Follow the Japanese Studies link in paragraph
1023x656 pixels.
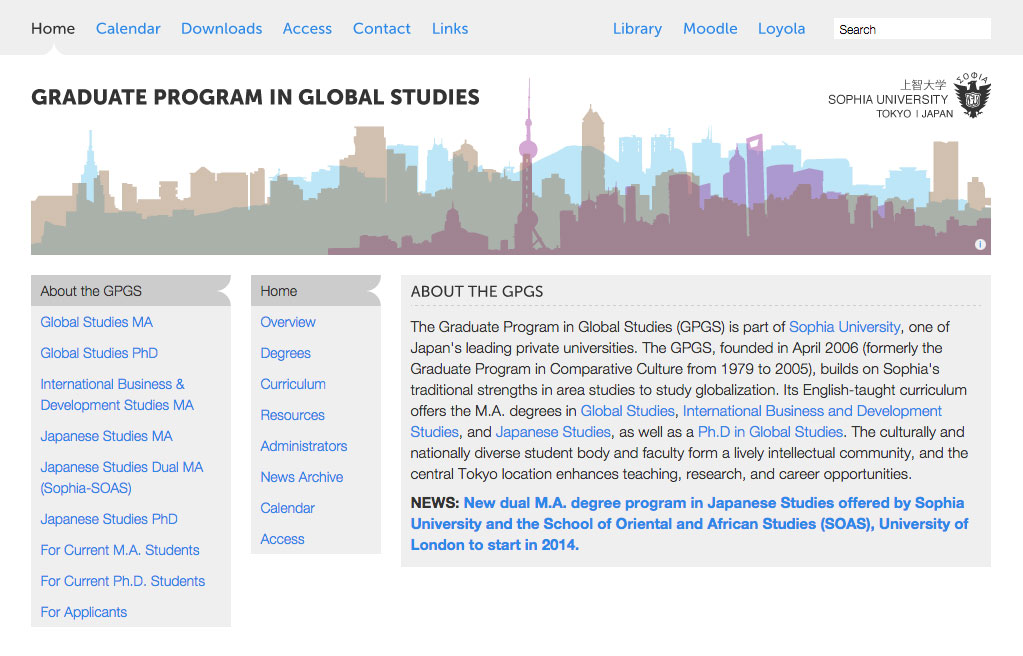click(x=553, y=432)
